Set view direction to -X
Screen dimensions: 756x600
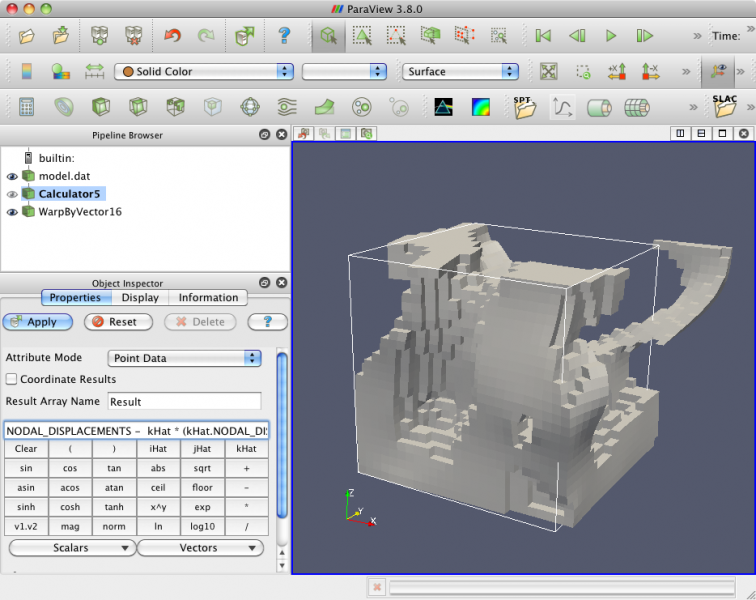click(x=650, y=71)
